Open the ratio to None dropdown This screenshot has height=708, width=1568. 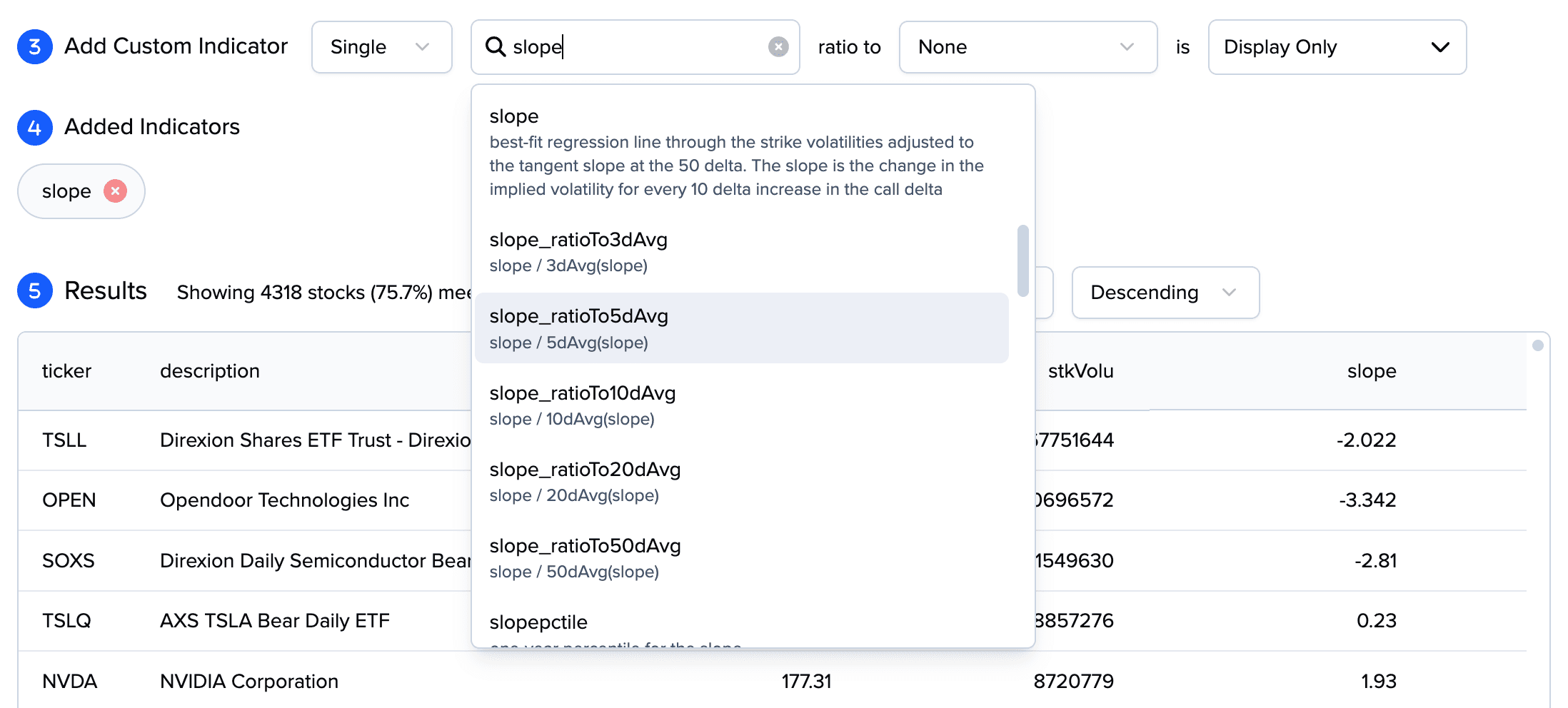point(1028,47)
